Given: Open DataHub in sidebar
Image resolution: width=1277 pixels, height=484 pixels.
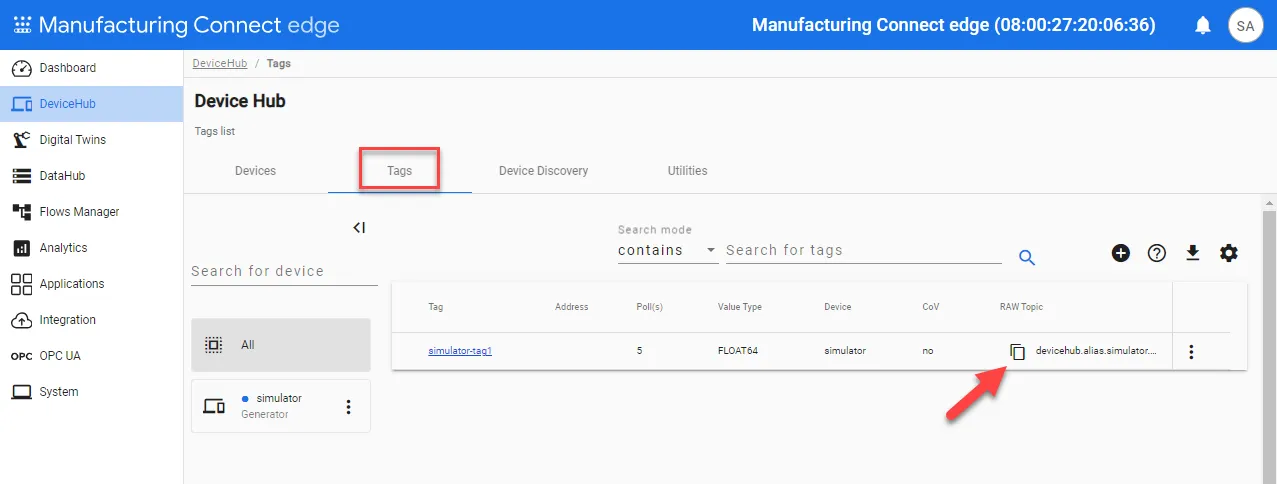Looking at the screenshot, I should click(x=91, y=176).
